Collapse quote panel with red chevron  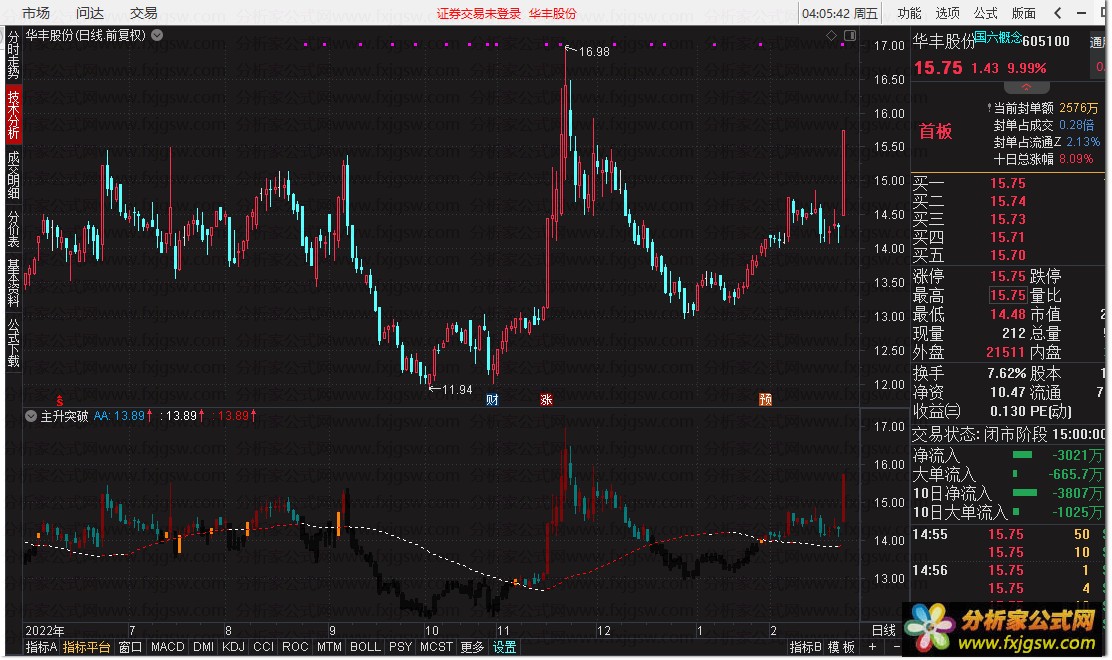pyautogui.click(x=1025, y=86)
